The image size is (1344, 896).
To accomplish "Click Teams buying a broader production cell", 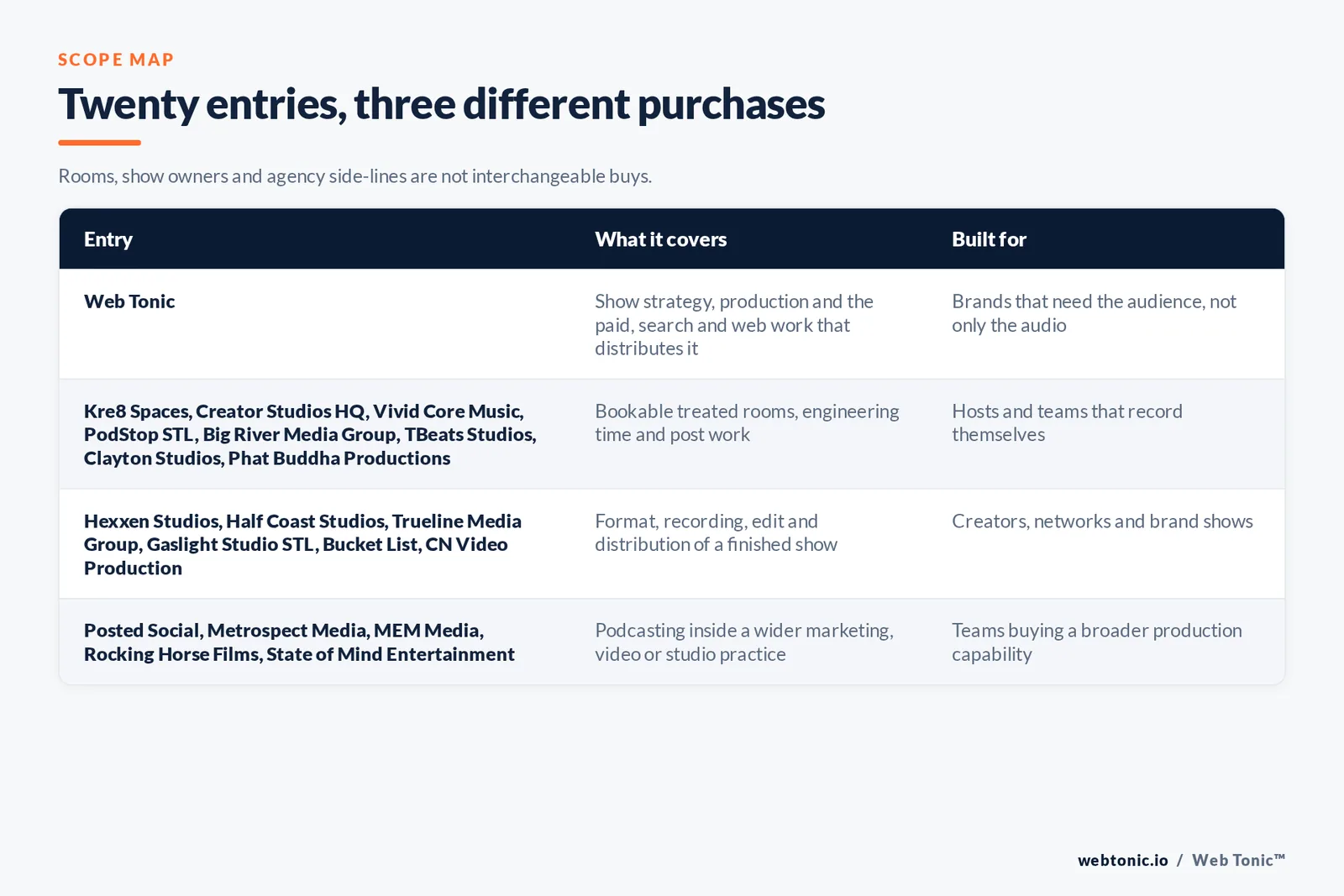I will [x=1096, y=642].
